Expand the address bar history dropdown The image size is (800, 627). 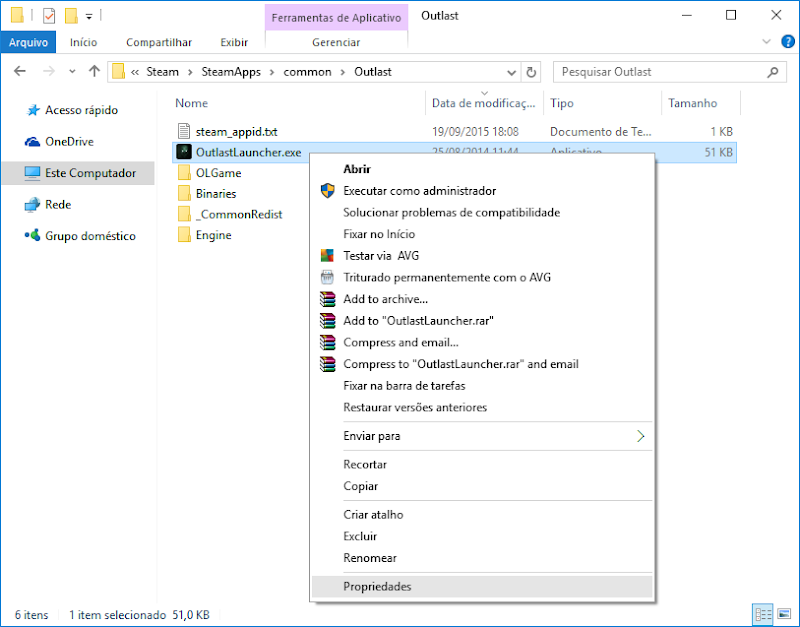point(511,72)
